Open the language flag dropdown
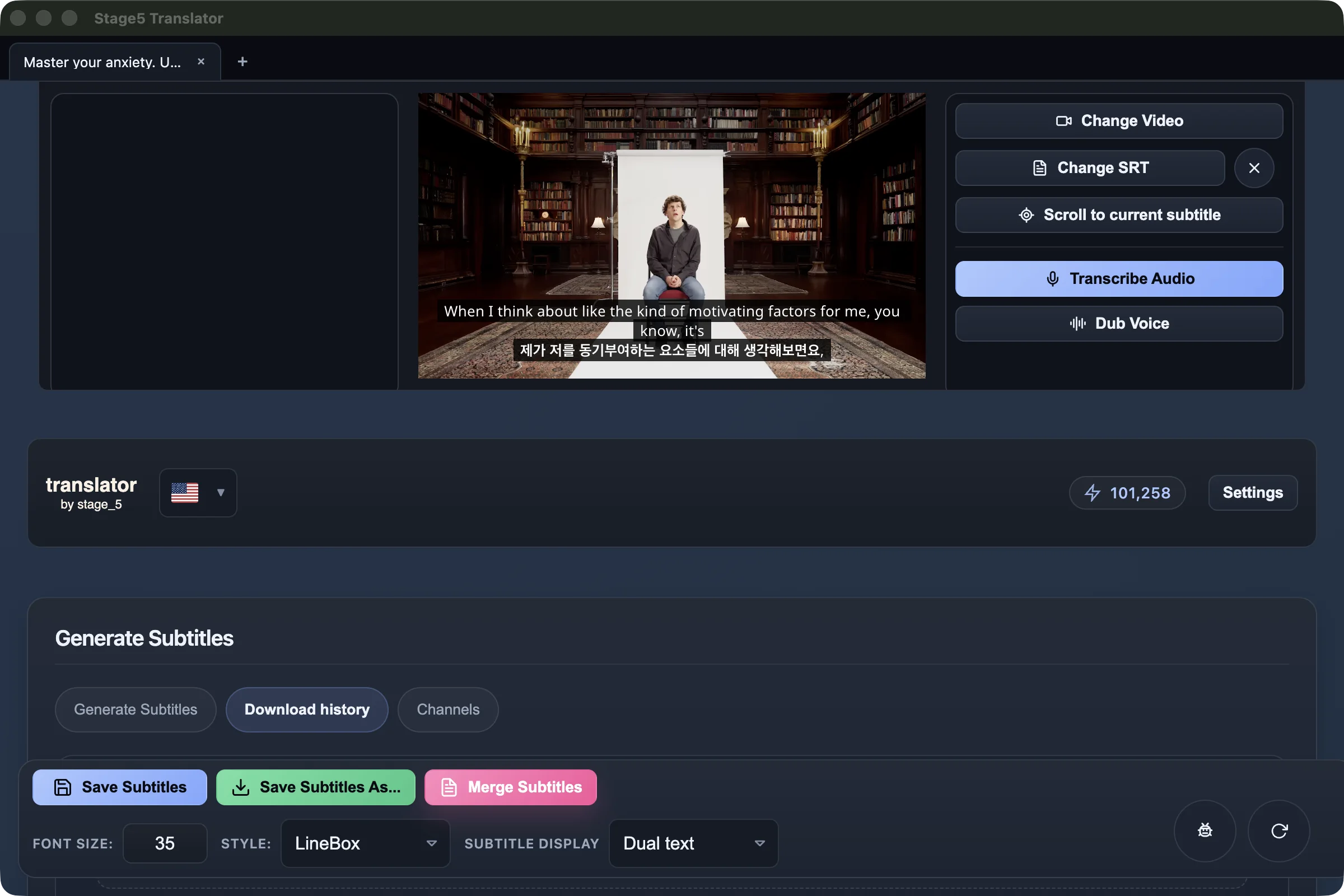 [x=198, y=493]
